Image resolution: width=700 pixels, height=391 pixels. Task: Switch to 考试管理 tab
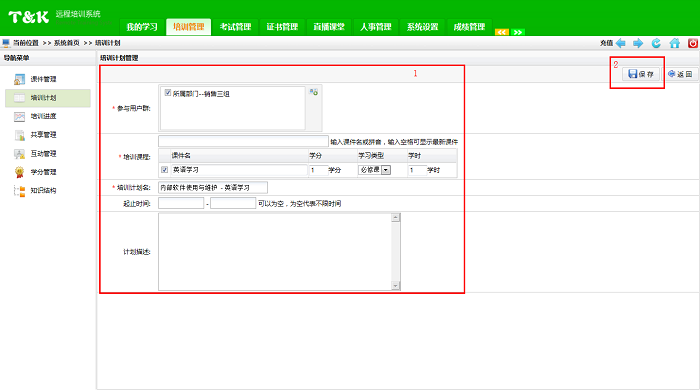coord(235,27)
